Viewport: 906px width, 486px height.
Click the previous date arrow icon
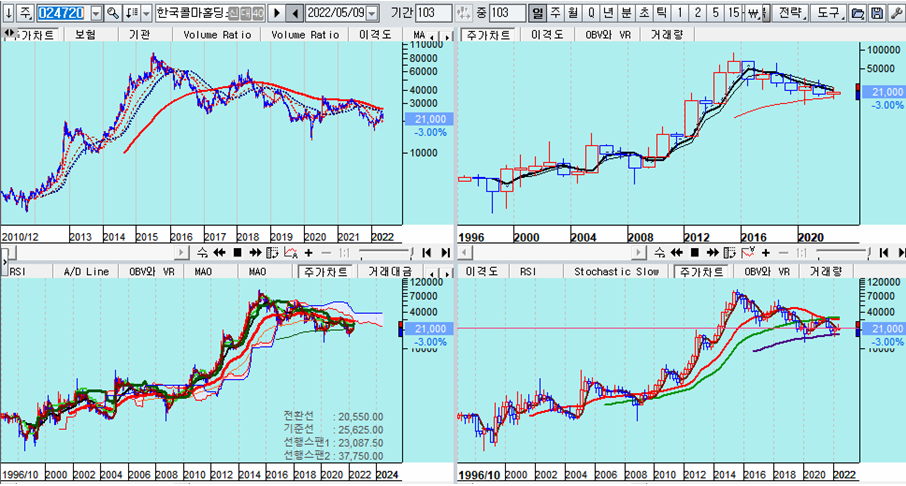pyautogui.click(x=295, y=13)
